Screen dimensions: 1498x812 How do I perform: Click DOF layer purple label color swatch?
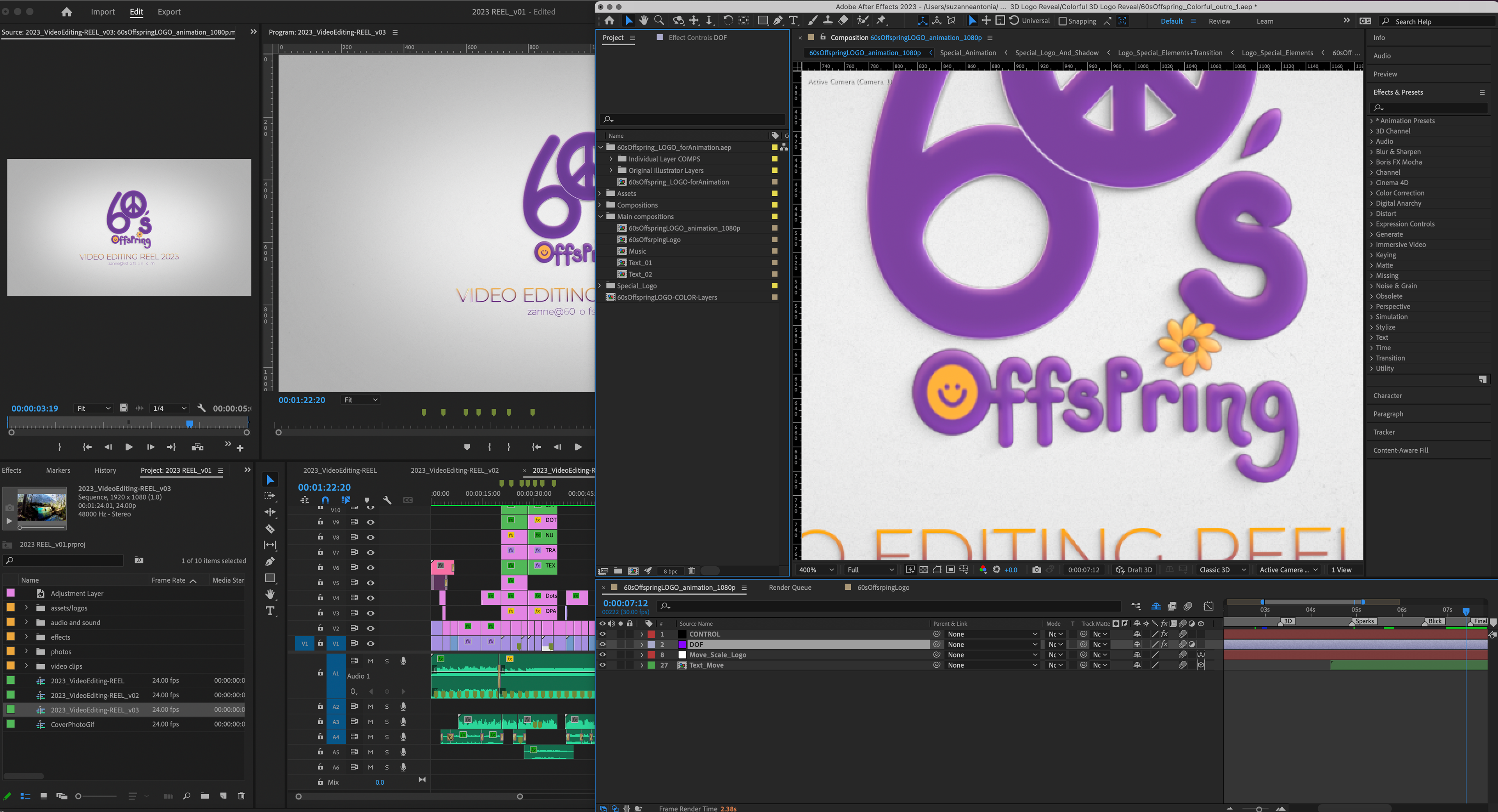(x=682, y=645)
